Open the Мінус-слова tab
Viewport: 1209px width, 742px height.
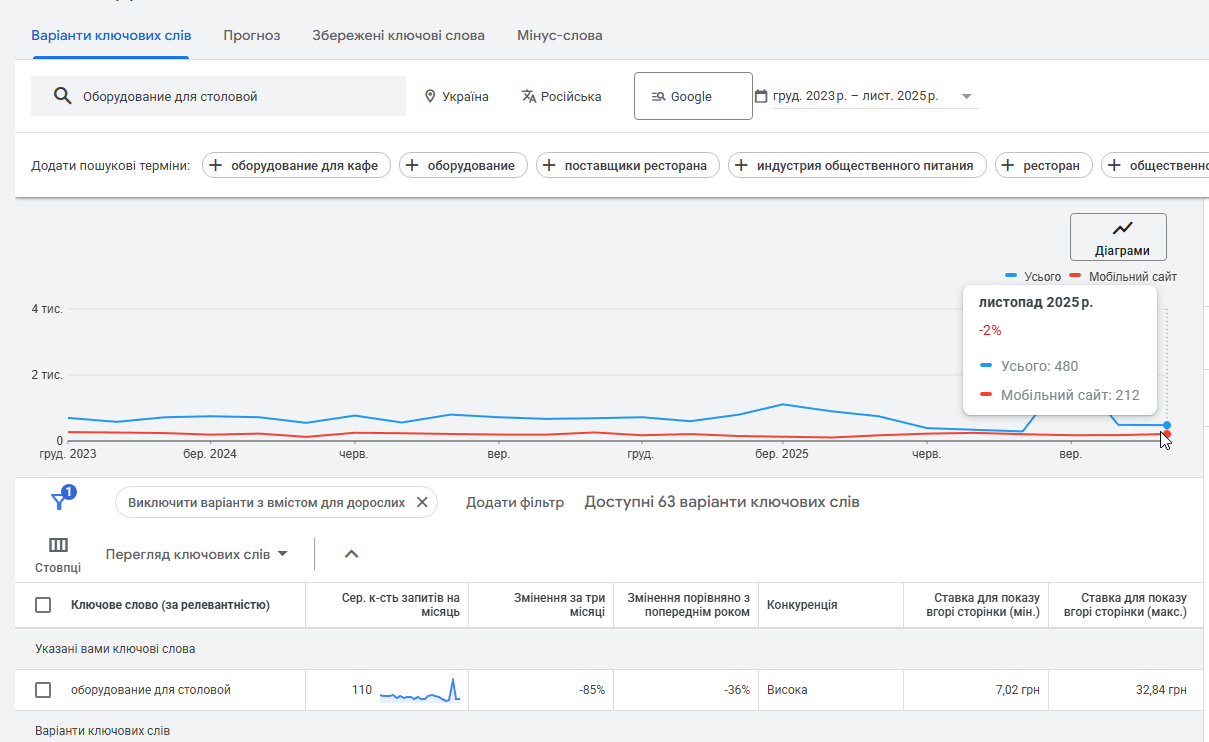pyautogui.click(x=559, y=36)
